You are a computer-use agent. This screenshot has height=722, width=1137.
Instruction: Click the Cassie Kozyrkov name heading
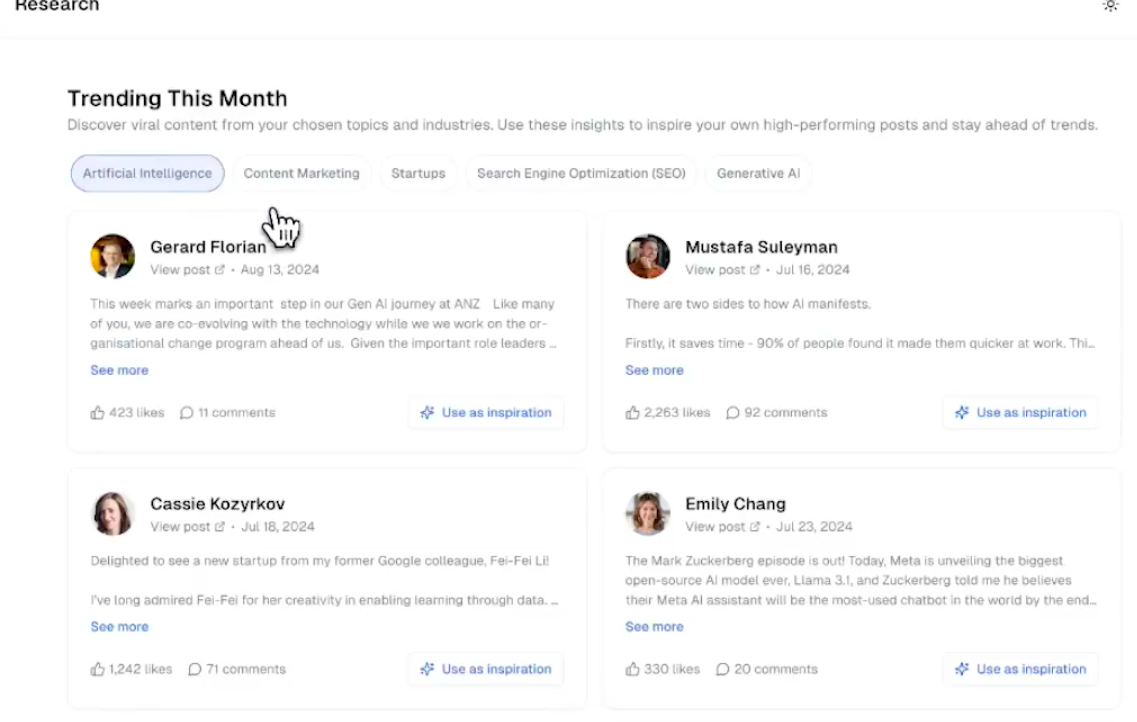218,504
